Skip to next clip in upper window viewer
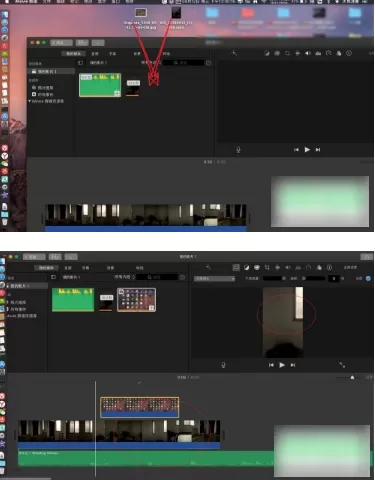Image resolution: width=375 pixels, height=480 pixels. [x=318, y=150]
